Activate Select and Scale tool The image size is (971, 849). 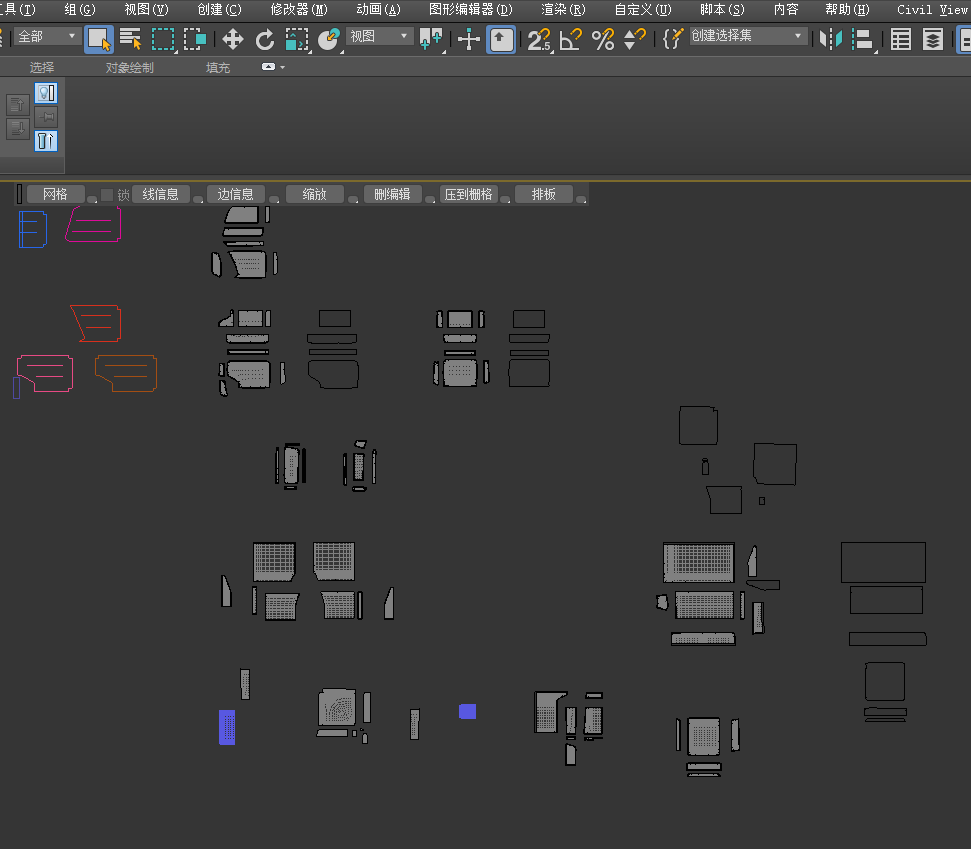[x=297, y=40]
